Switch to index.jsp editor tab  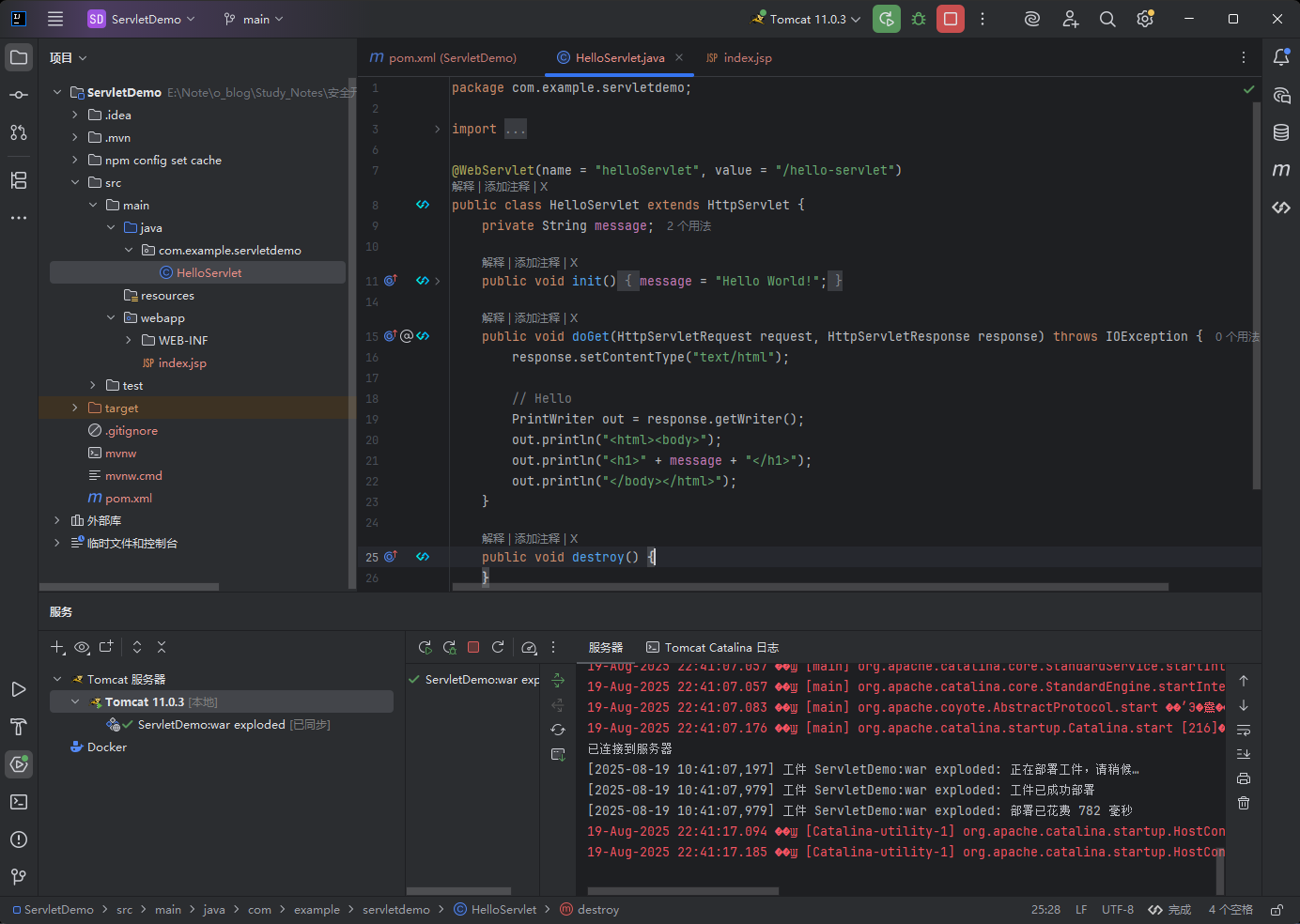[x=739, y=57]
